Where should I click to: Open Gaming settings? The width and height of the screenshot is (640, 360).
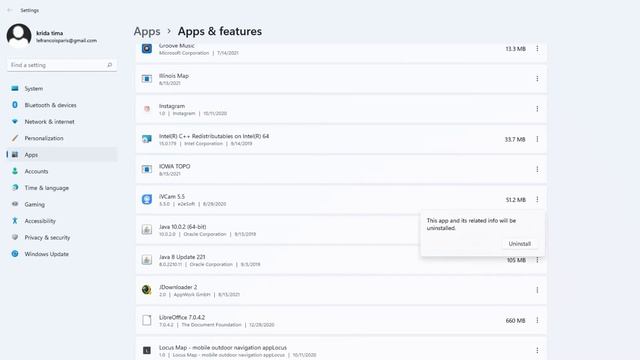click(x=62, y=204)
